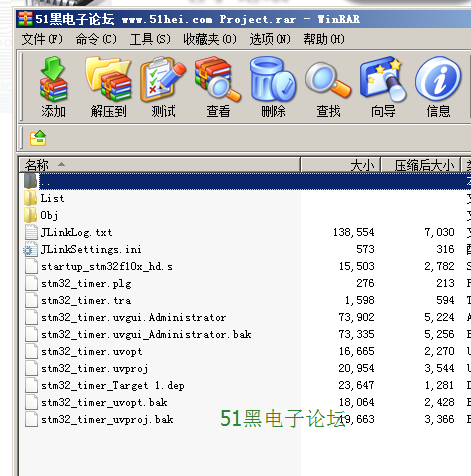Select the parent directory '..' row

click(245, 181)
